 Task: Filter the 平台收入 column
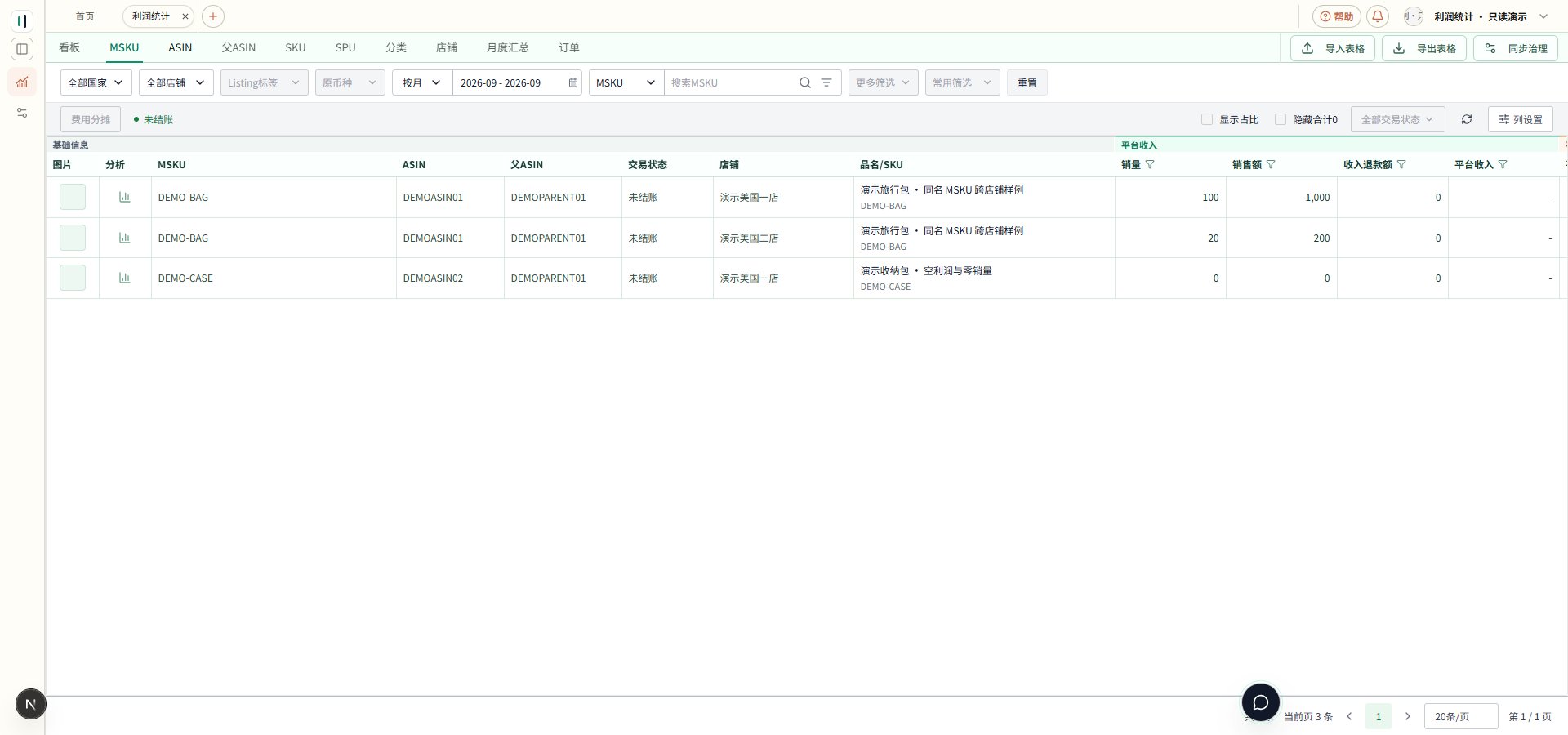[1503, 164]
